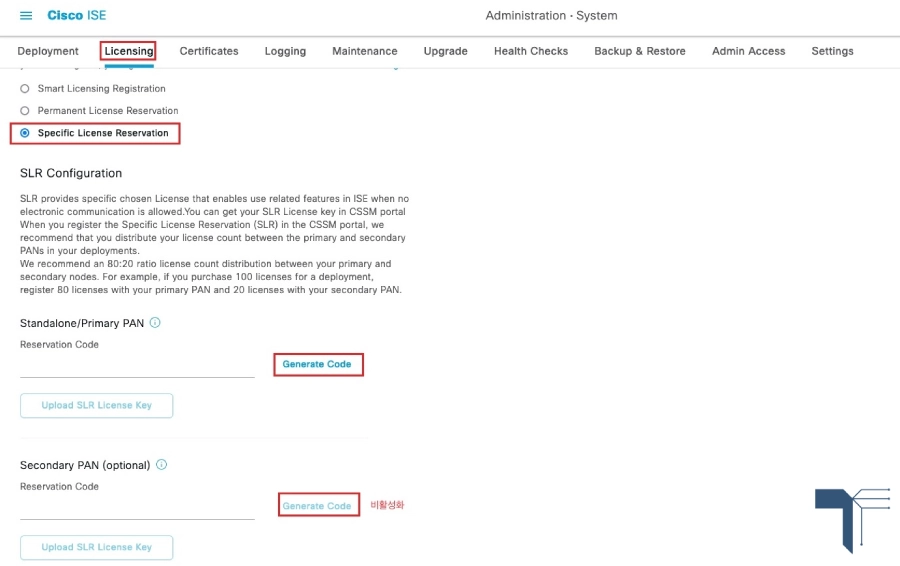Go to the Maintenance tab
900x566 pixels.
pos(364,51)
